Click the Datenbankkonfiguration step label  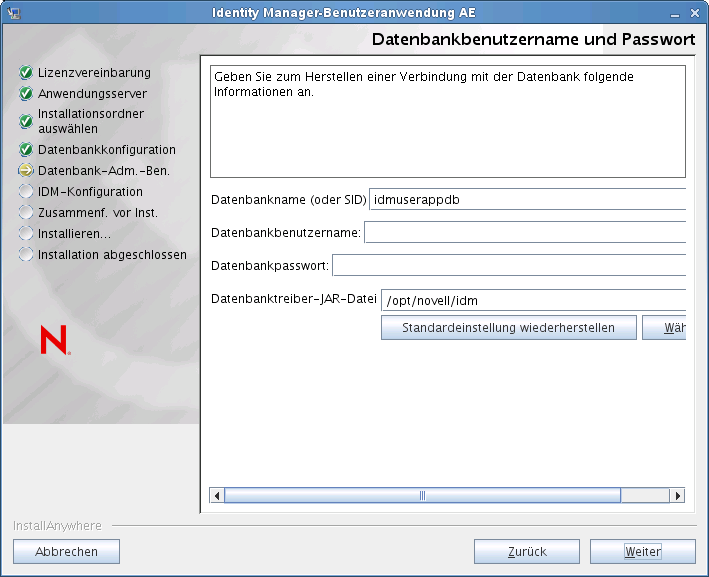[x=107, y=150]
